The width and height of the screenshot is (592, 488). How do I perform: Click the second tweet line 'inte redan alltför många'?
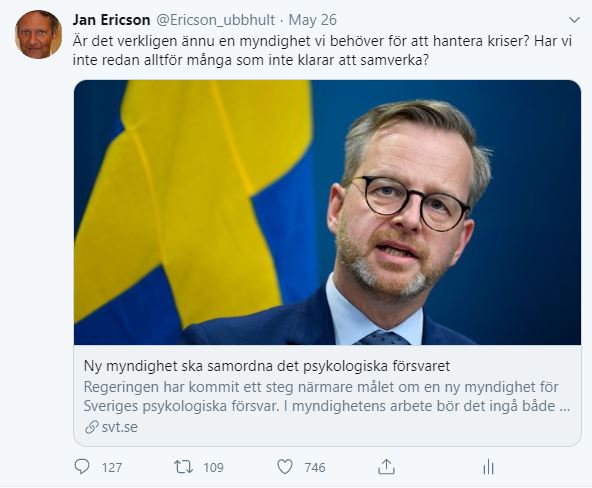click(251, 60)
